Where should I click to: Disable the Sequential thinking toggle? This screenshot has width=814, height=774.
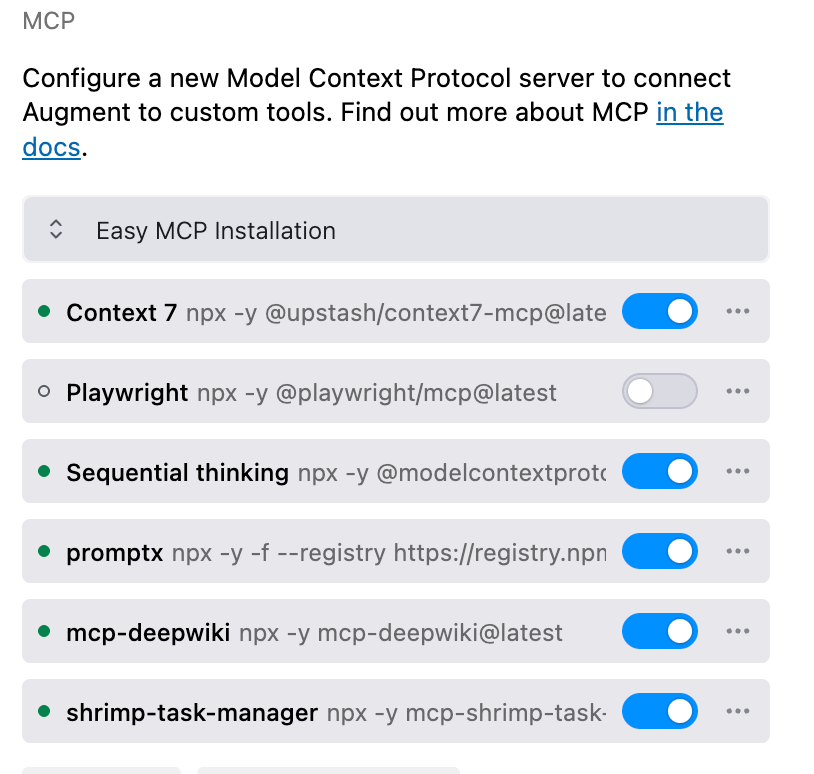(x=659, y=471)
